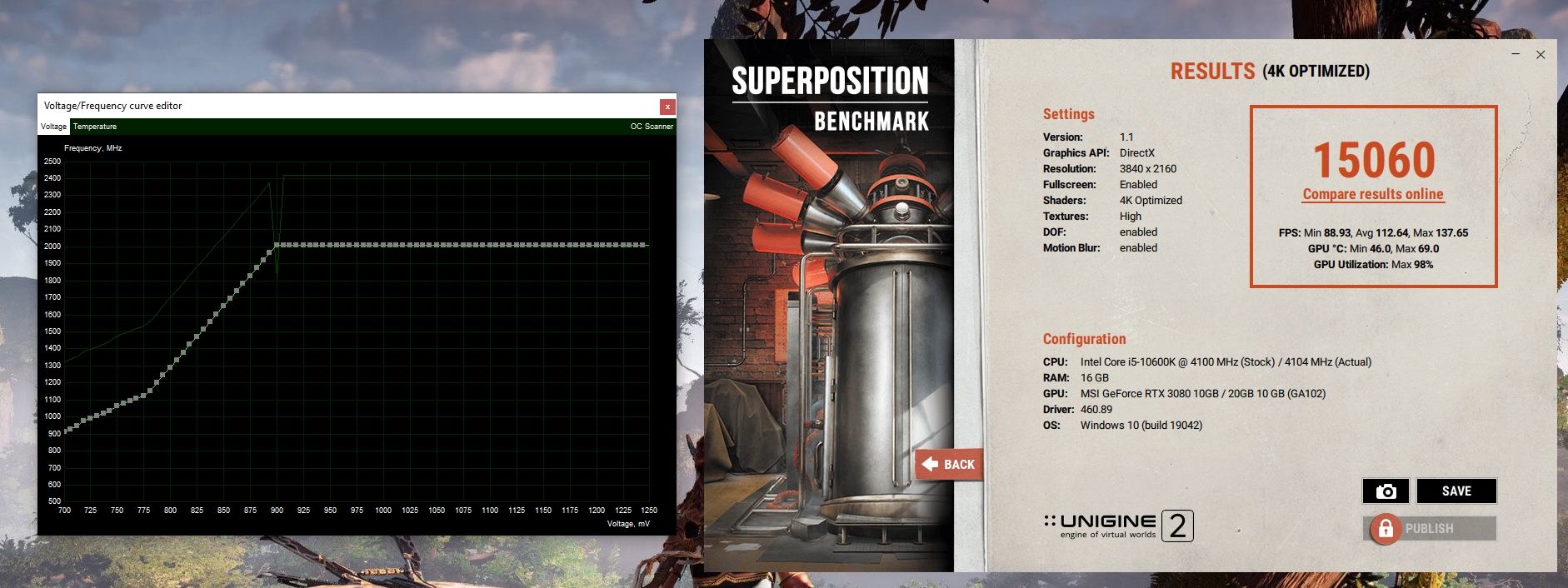This screenshot has width=1568, height=588.
Task: Select the last curve point at 1250 mV
Action: tap(643, 245)
